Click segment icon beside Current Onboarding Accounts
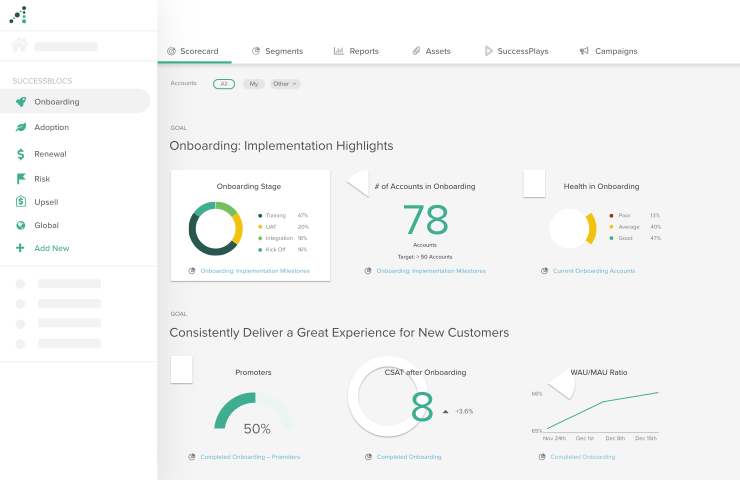The width and height of the screenshot is (740, 480). pos(544,271)
